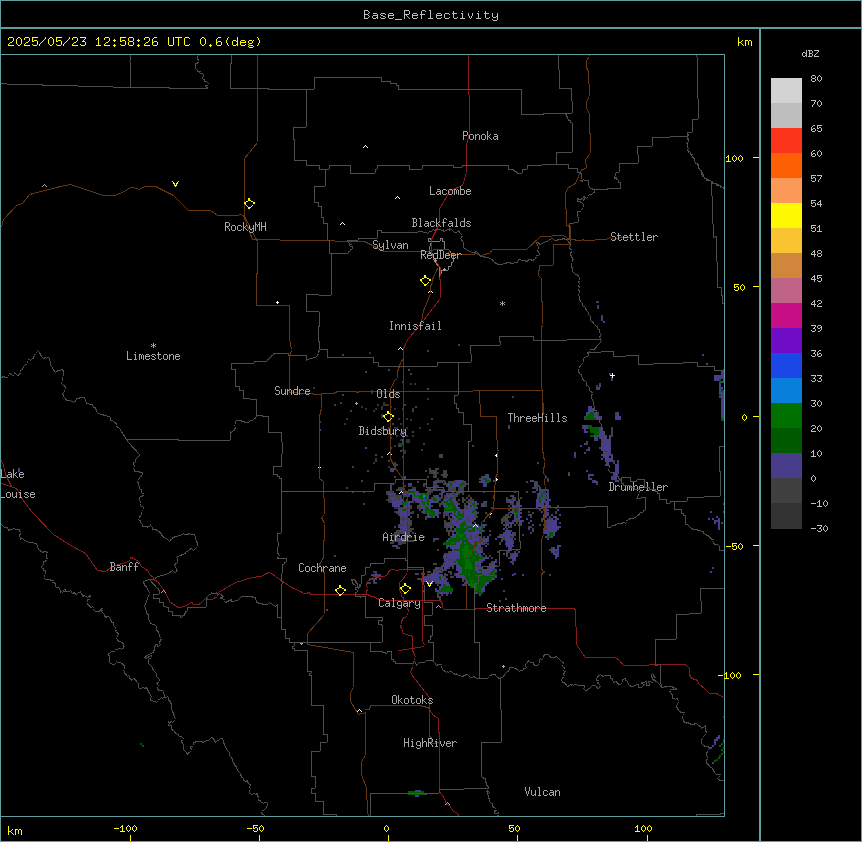Click the -50 tick on horizontal axis

255,828
